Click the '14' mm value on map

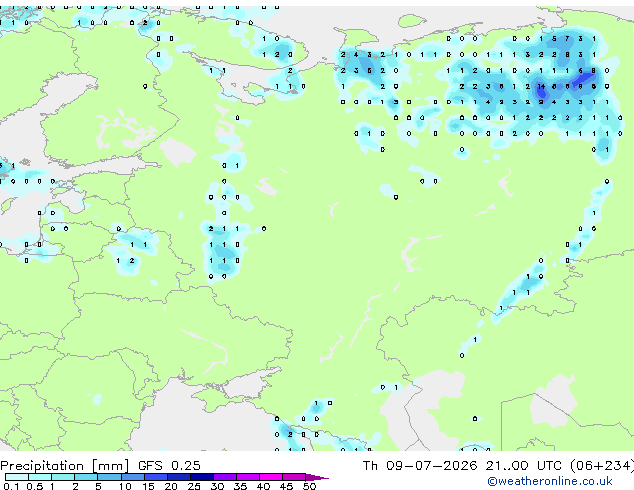point(541,86)
